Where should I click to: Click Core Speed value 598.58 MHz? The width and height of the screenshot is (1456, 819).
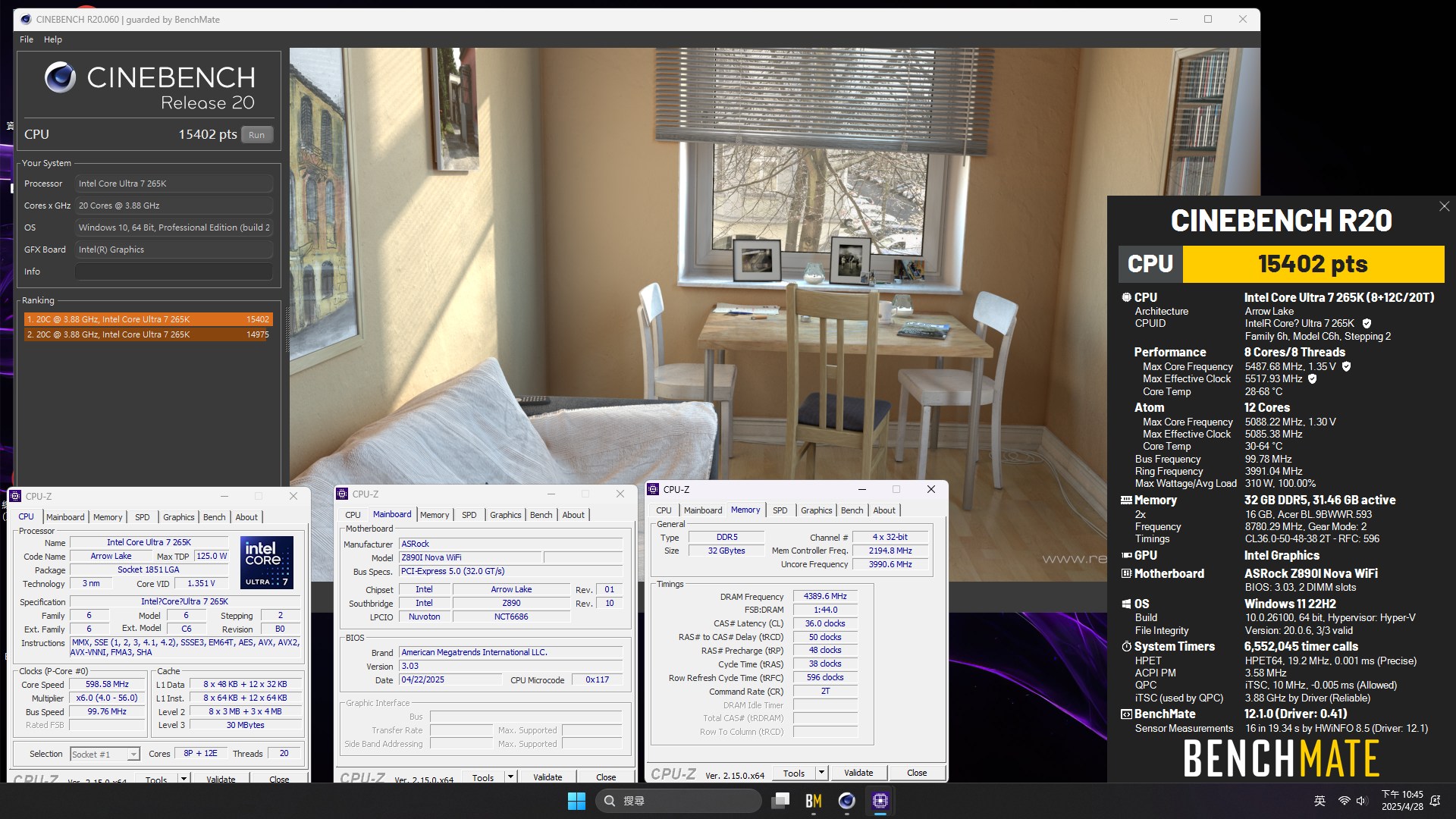(x=107, y=684)
